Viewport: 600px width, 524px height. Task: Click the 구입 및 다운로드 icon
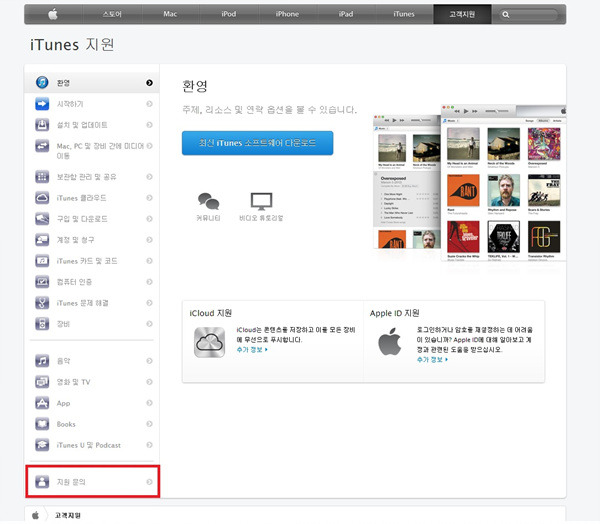[42, 219]
